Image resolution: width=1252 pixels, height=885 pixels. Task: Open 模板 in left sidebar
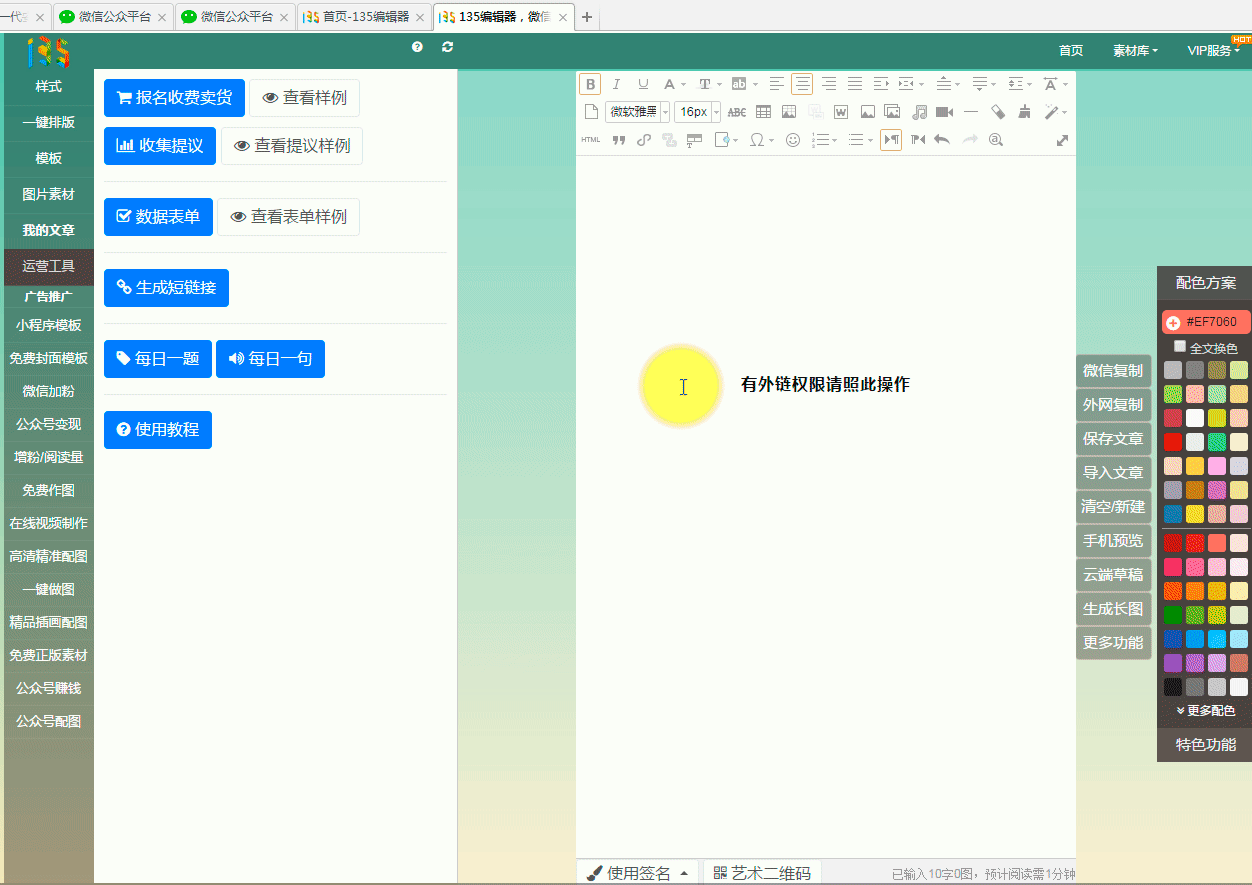48,158
